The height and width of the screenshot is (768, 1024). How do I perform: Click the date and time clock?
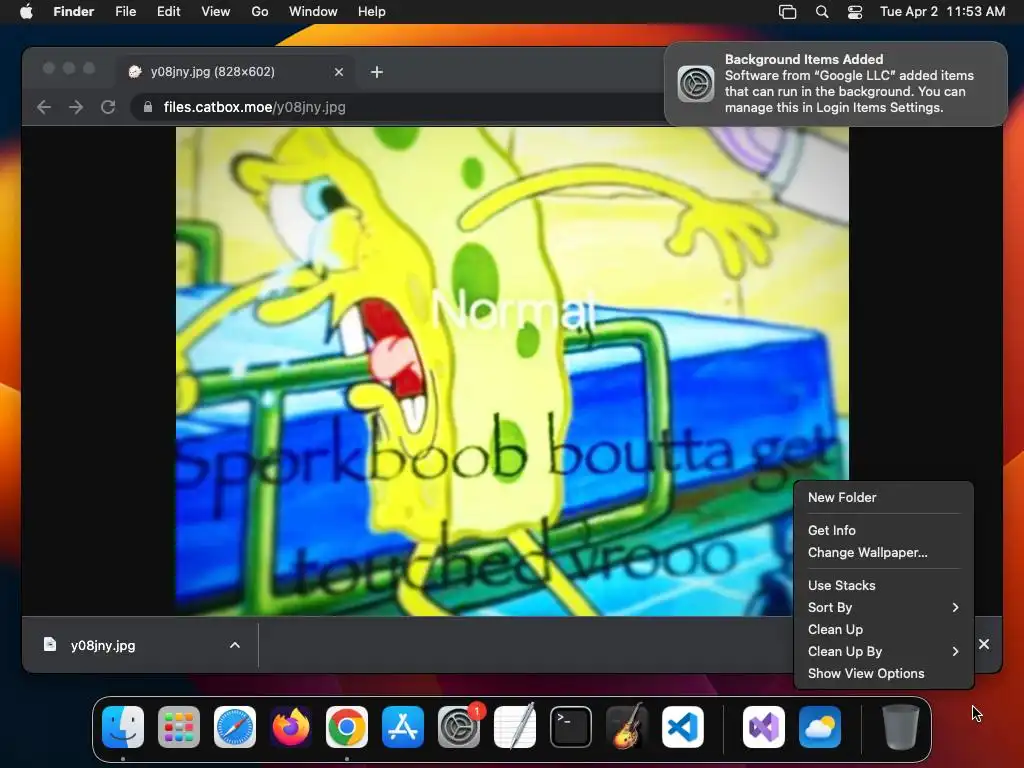[942, 12]
